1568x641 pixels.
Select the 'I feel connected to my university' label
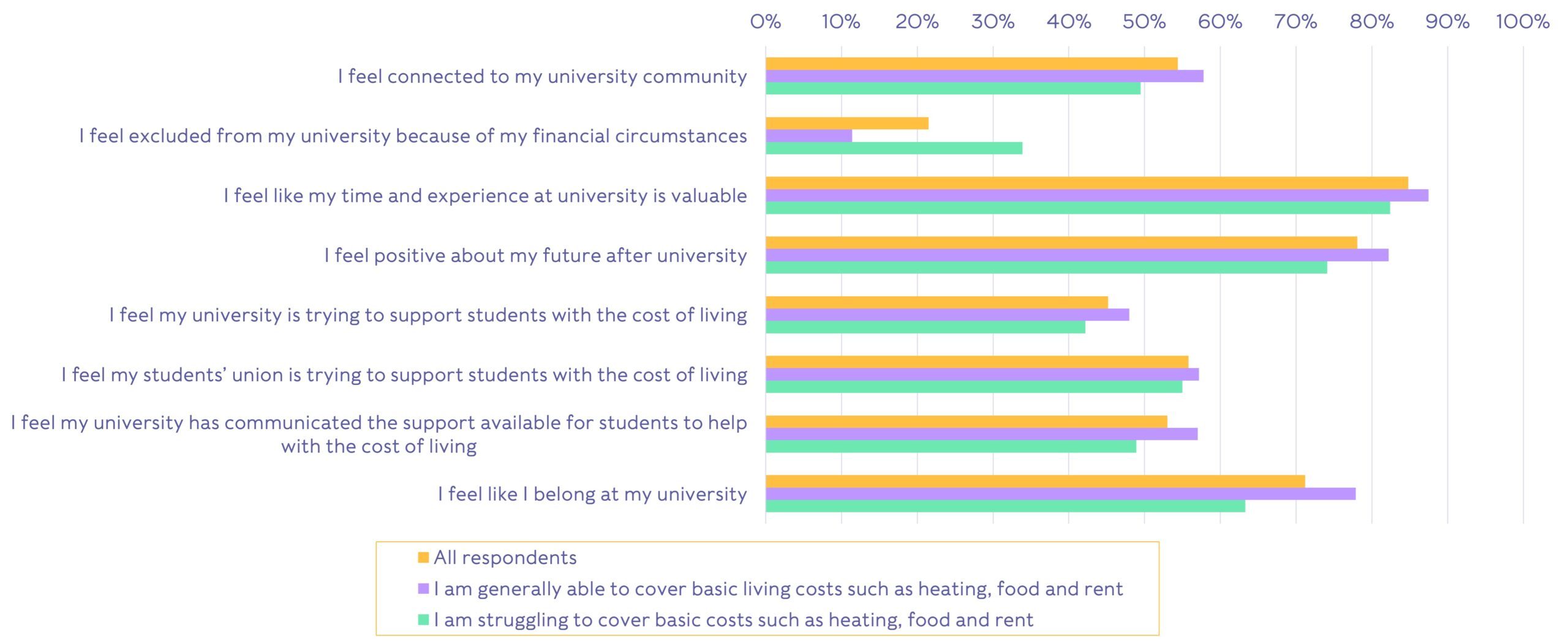(542, 76)
